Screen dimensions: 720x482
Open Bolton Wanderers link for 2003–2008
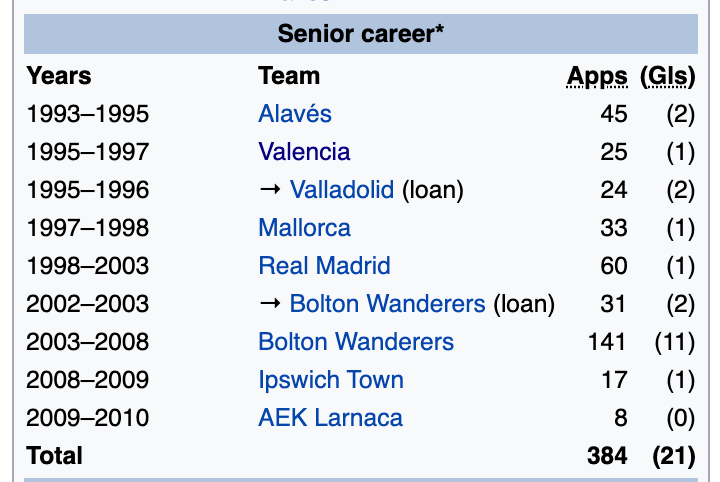pos(355,342)
